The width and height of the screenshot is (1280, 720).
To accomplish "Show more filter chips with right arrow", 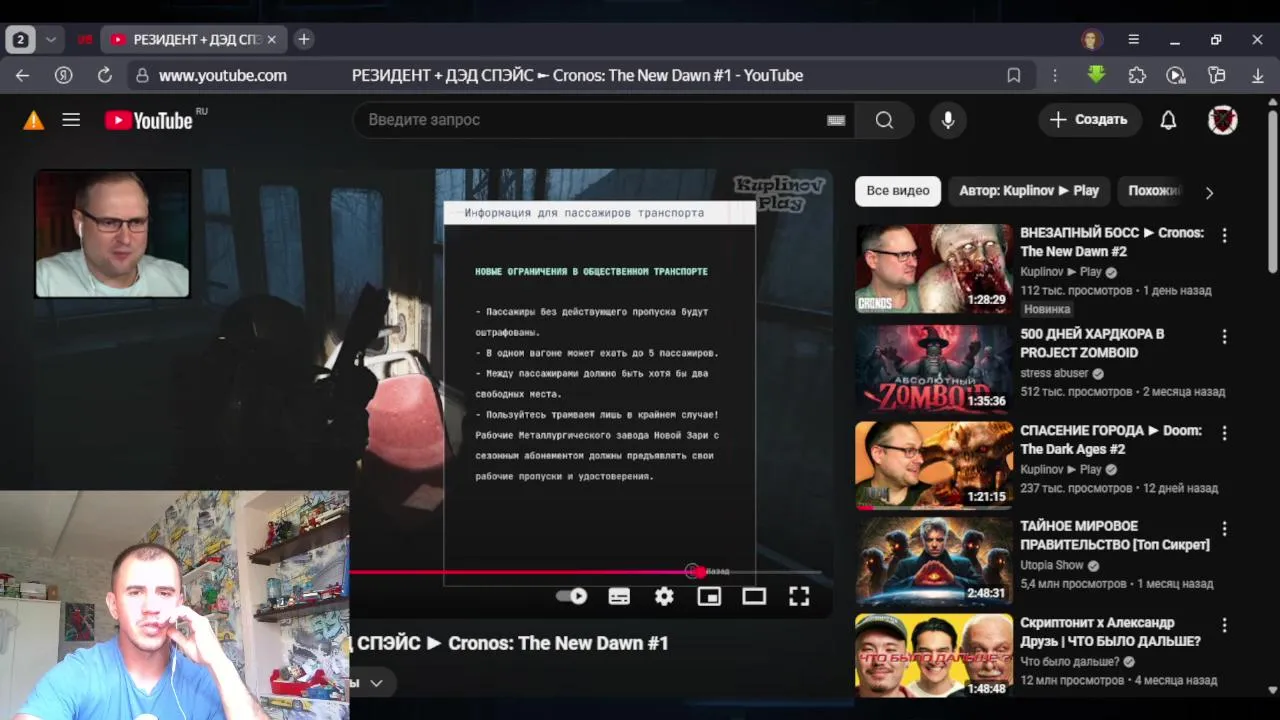I will 1209,192.
